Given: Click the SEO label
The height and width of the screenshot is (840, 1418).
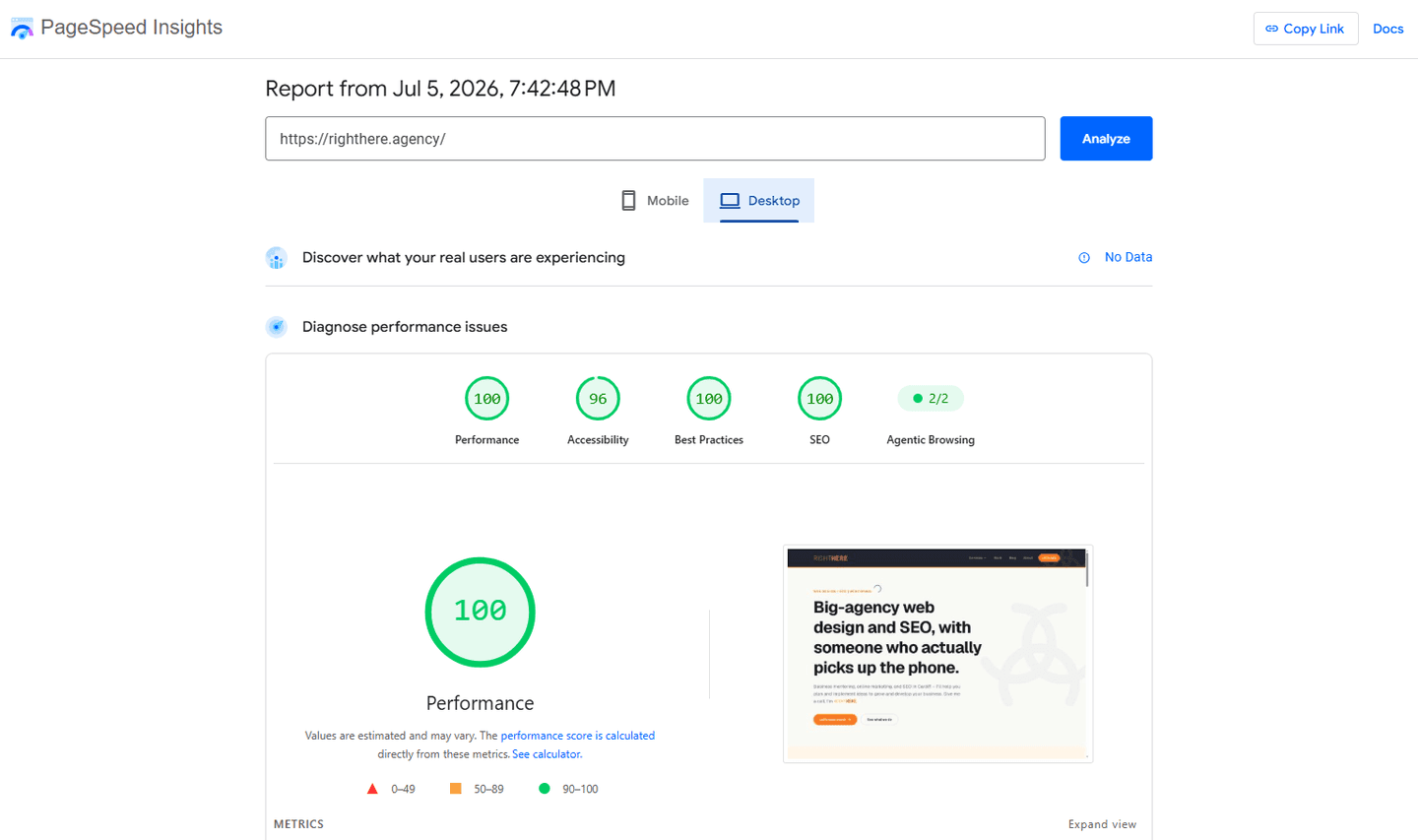Looking at the screenshot, I should pos(820,440).
